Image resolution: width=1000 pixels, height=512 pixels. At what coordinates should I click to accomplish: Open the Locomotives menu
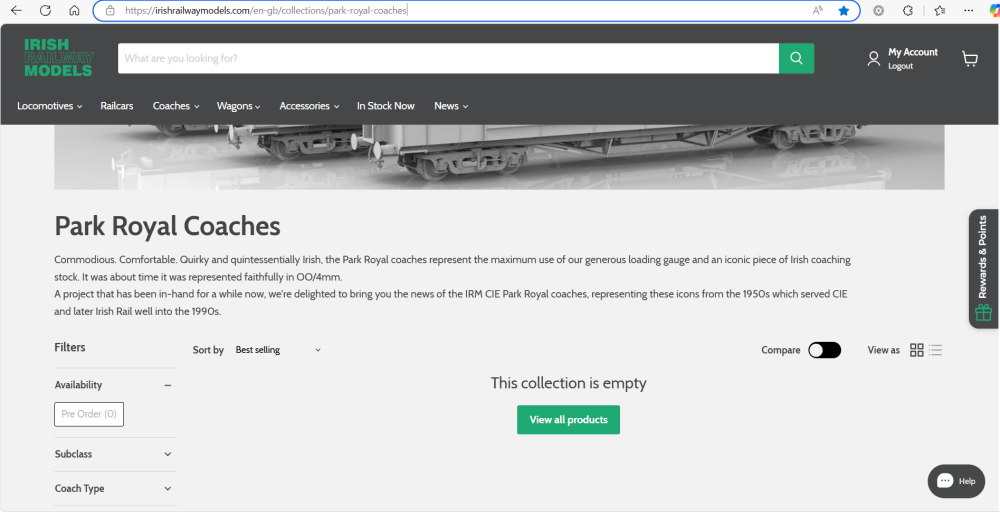point(49,106)
